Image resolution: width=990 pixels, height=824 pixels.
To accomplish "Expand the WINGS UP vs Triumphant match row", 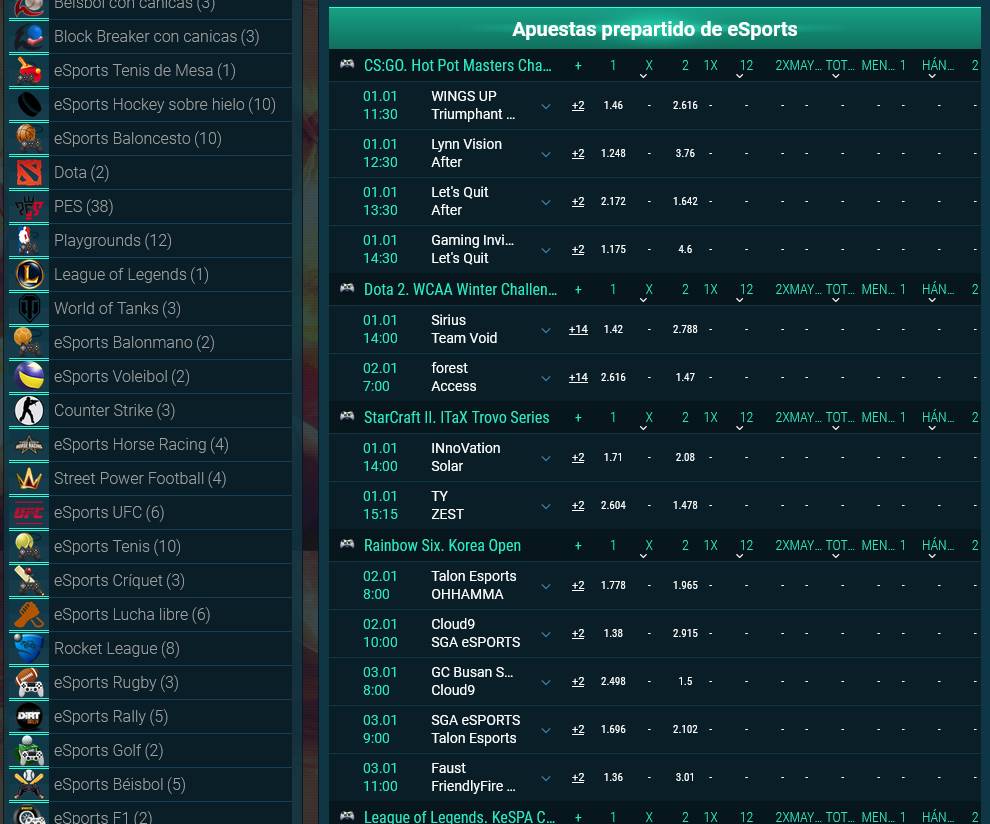I will (546, 105).
